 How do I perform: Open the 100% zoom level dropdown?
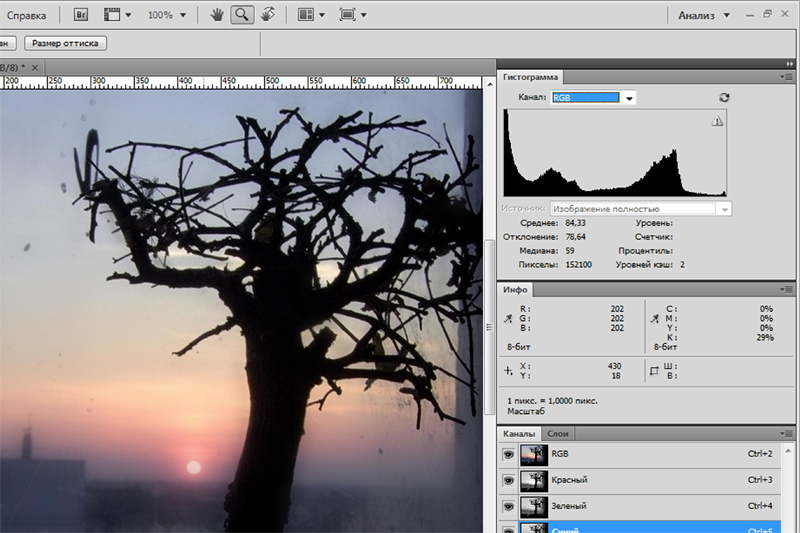pyautogui.click(x=181, y=16)
